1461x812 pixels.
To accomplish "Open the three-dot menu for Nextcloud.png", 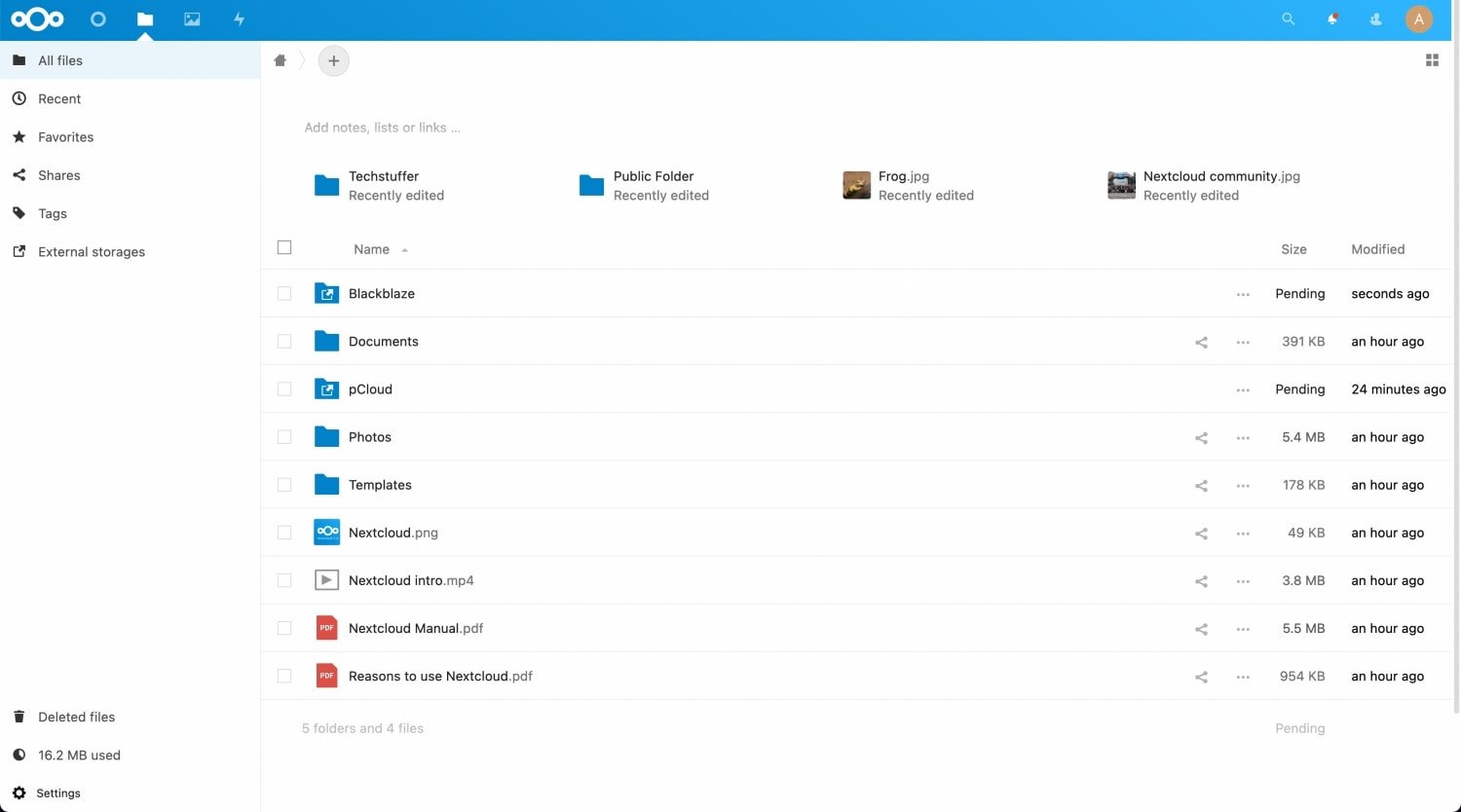I will click(x=1243, y=533).
